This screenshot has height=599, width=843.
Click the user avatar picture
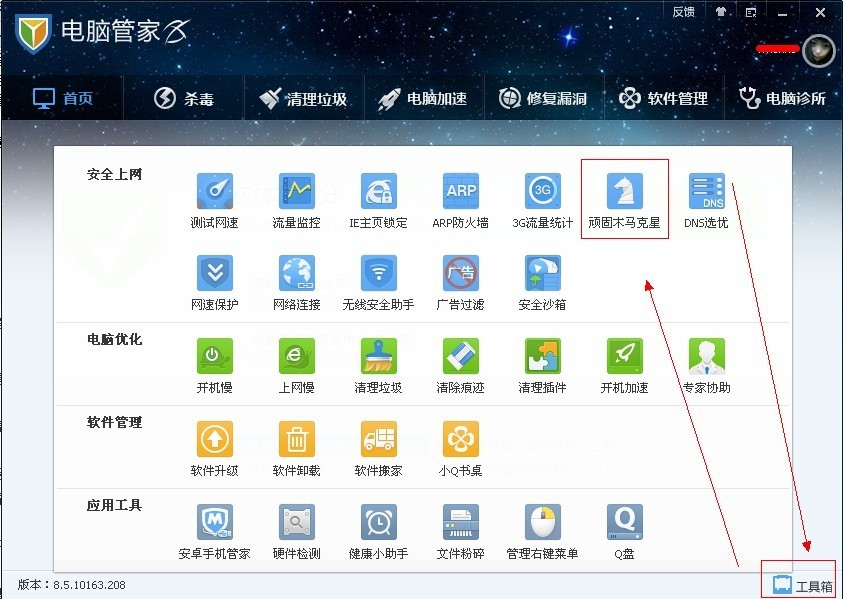[818, 51]
